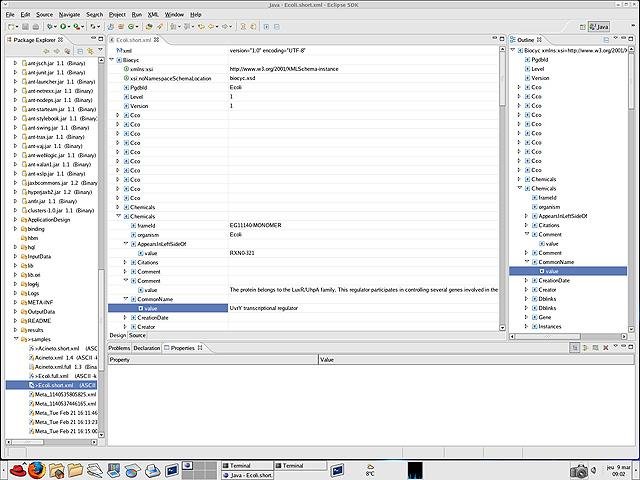Click Collapse All in Package Explorer

(80, 51)
